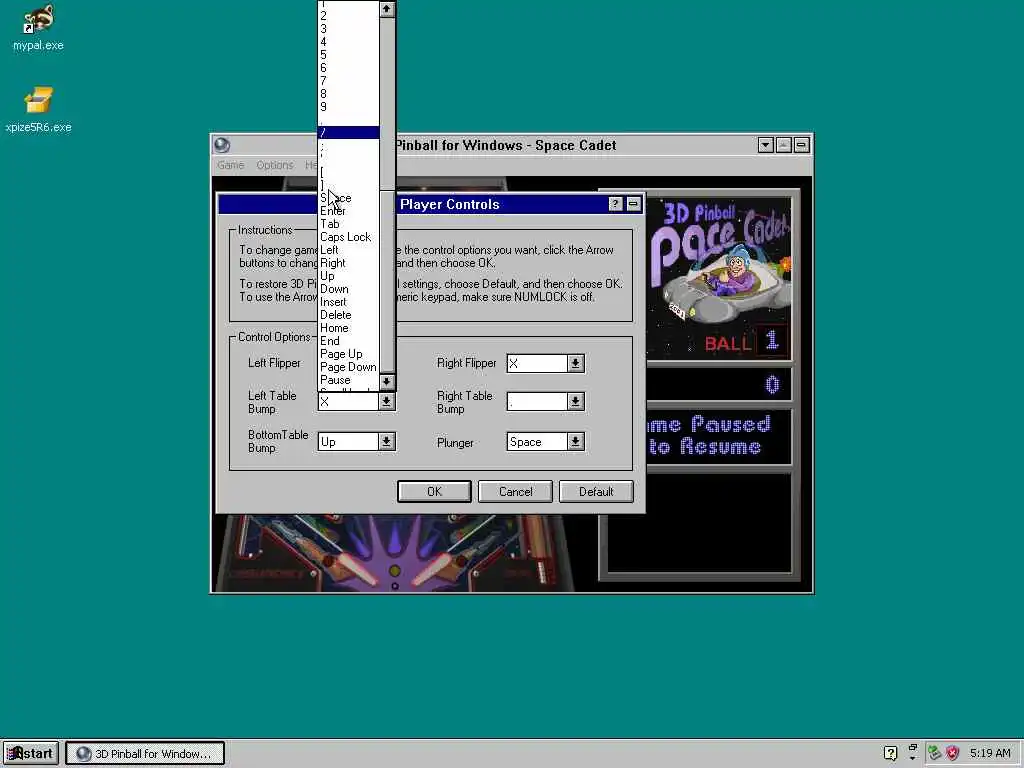Pick Page Up in the open key list

(x=348, y=354)
